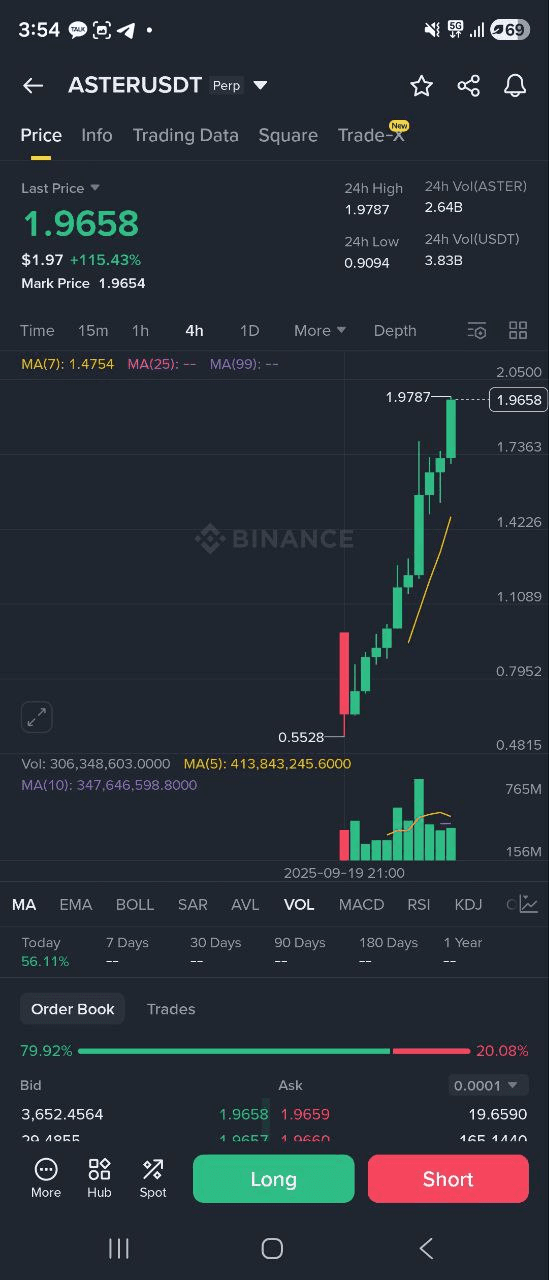The width and height of the screenshot is (549, 1280).
Task: Open the Spot trading icon
Action: [x=153, y=1178]
